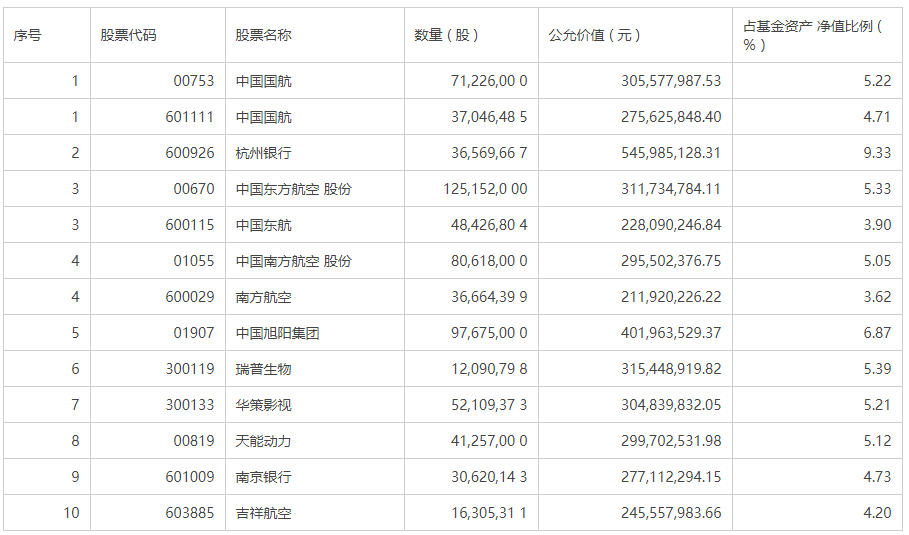Click the stock name 中国旭阳集团
Image resolution: width=909 pixels, height=535 pixels.
coord(277,333)
